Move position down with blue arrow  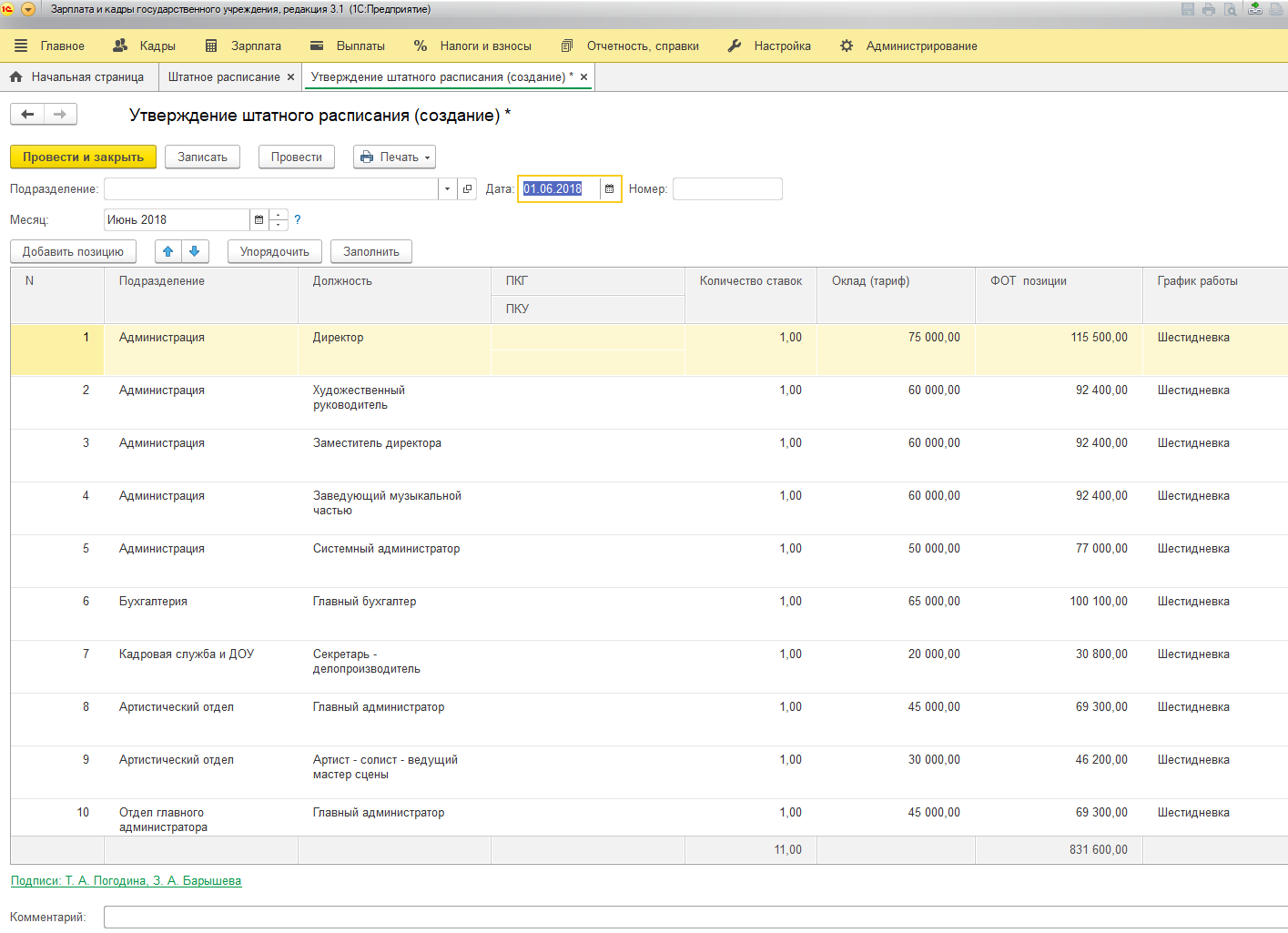click(x=195, y=251)
